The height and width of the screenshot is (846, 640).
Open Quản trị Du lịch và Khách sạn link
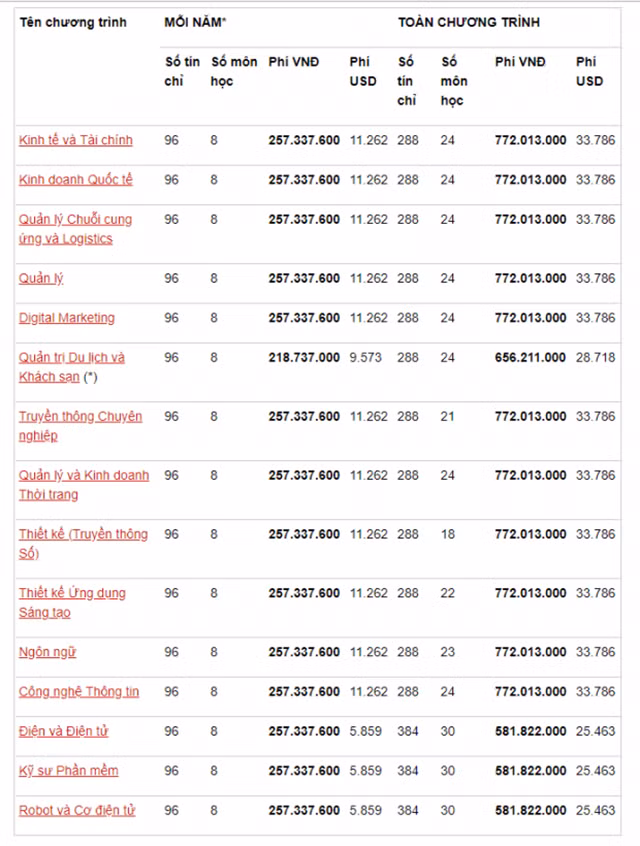point(72,367)
